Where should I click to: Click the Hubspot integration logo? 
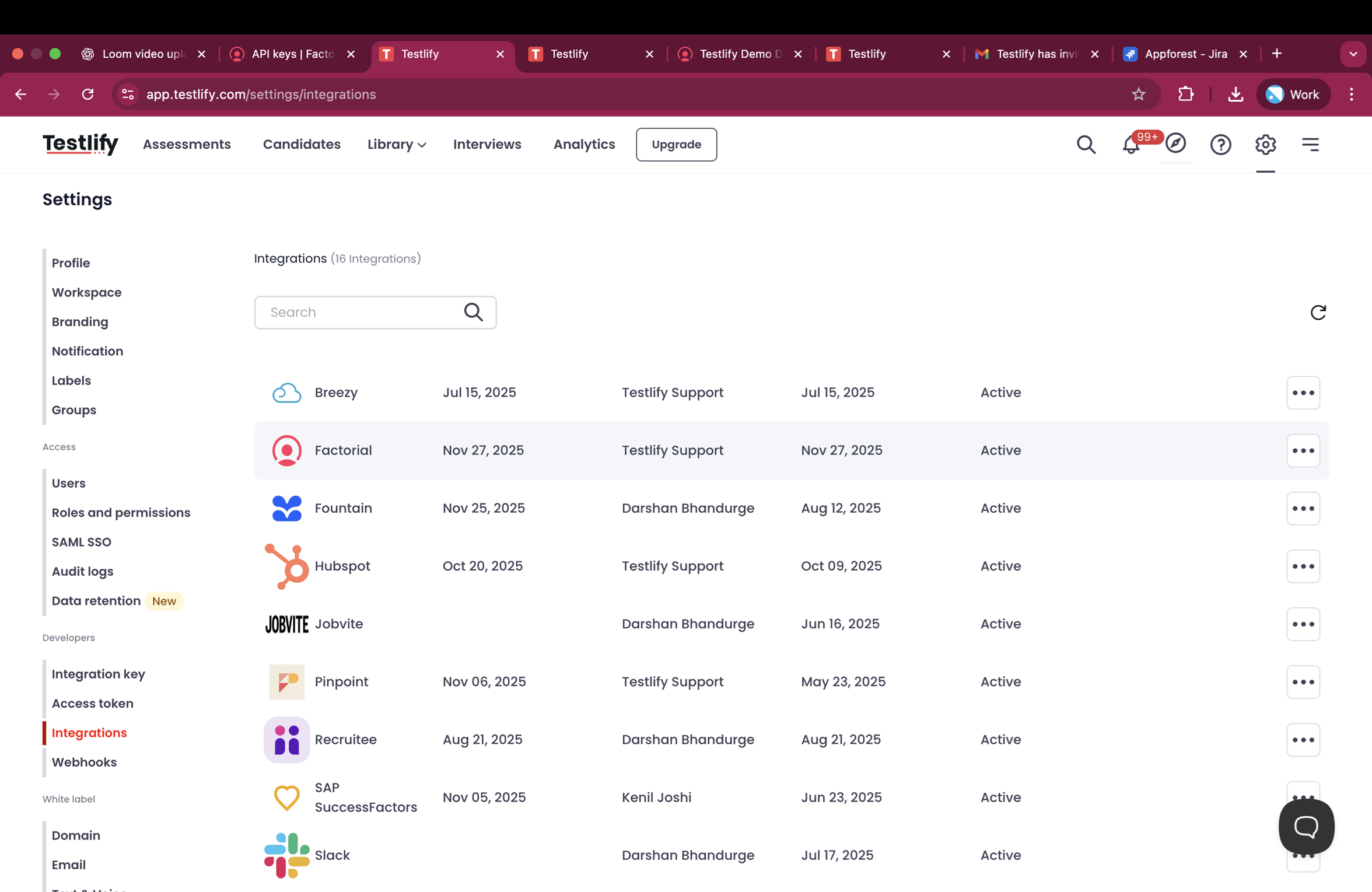coord(286,566)
